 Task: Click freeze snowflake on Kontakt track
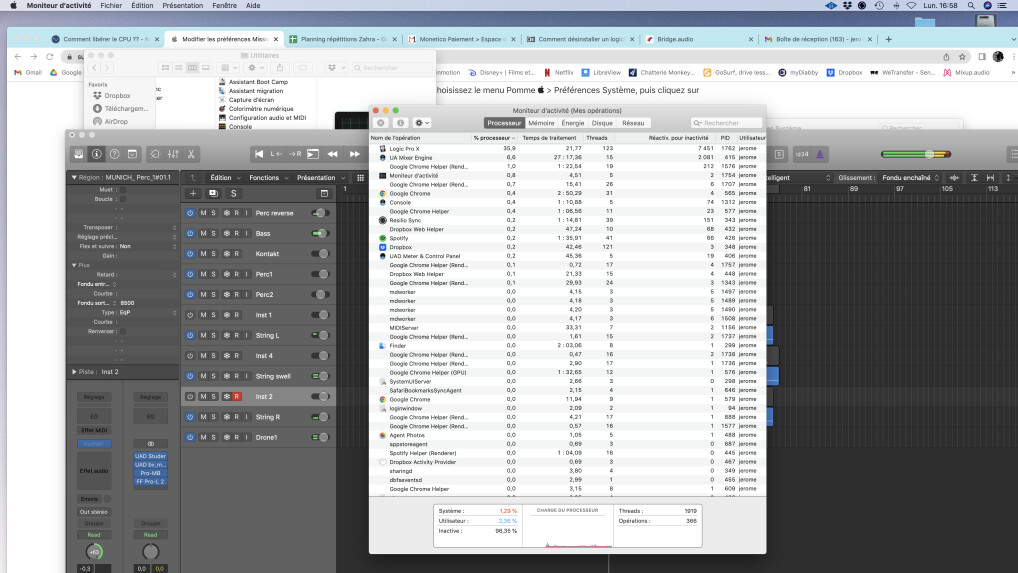point(227,254)
